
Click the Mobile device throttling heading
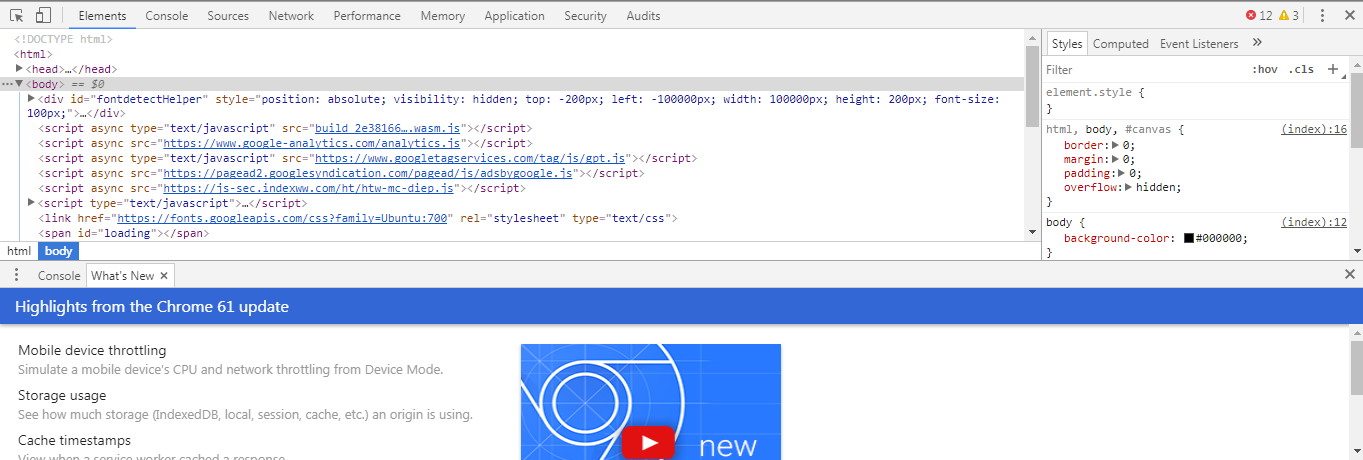click(92, 351)
